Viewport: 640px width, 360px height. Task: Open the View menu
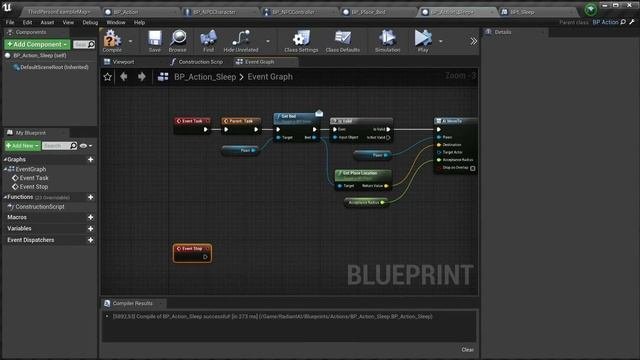68,22
